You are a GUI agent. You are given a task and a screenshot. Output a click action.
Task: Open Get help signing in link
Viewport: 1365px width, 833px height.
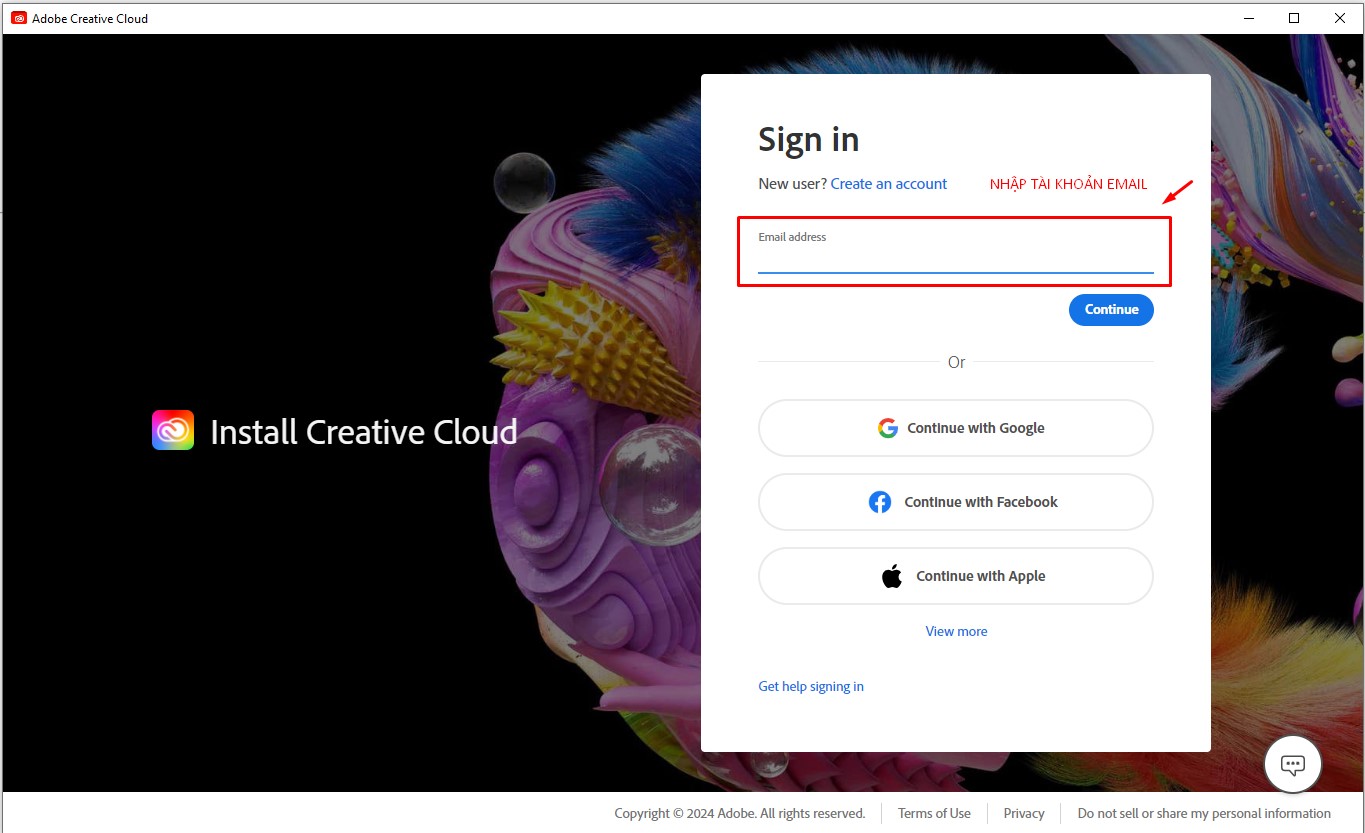(x=811, y=686)
